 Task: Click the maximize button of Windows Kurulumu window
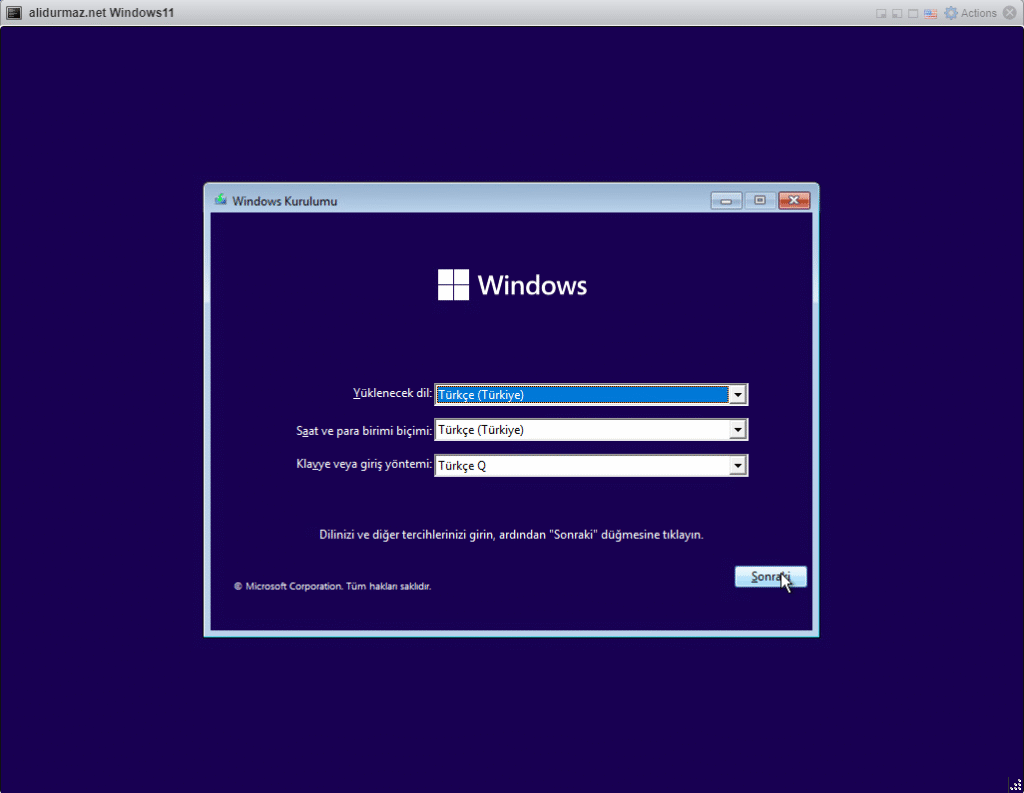coord(759,200)
